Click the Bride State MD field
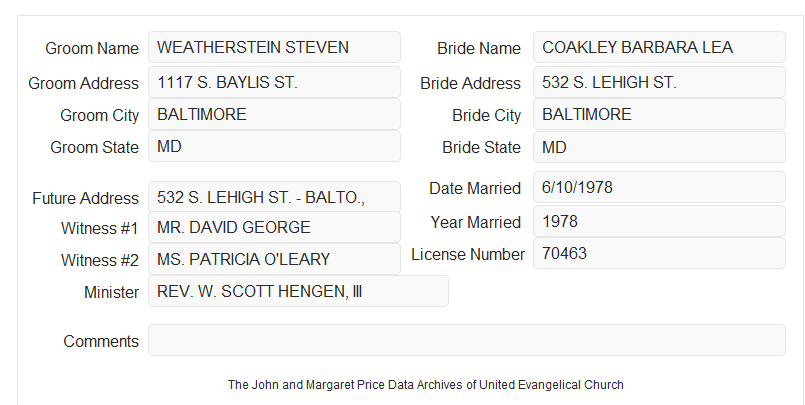 pyautogui.click(x=659, y=147)
